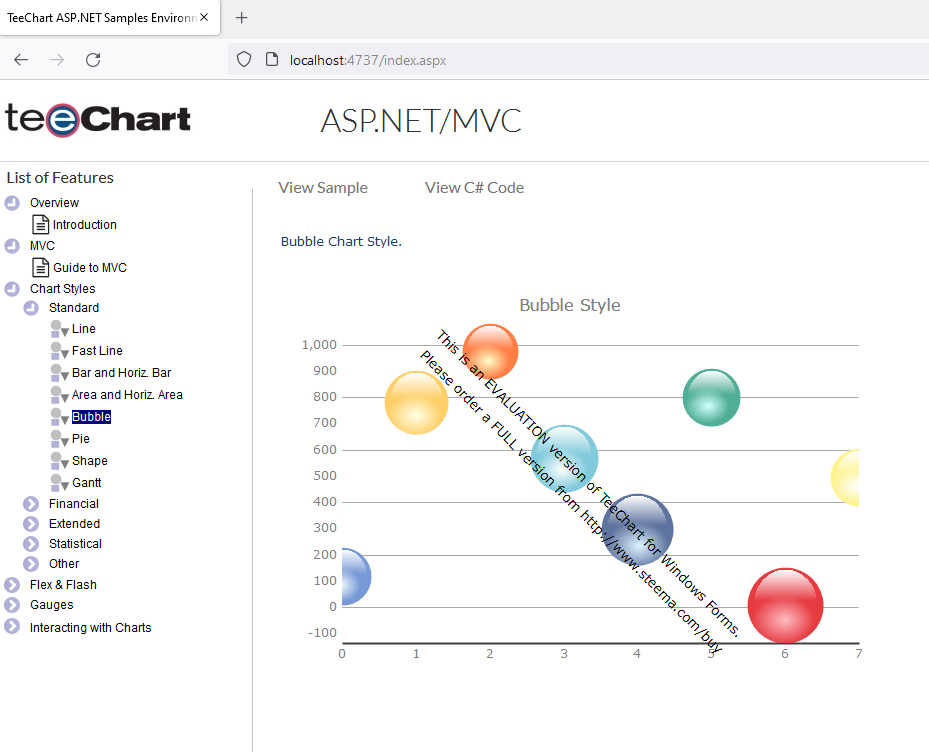Click the Bubble chart style icon

click(x=59, y=417)
